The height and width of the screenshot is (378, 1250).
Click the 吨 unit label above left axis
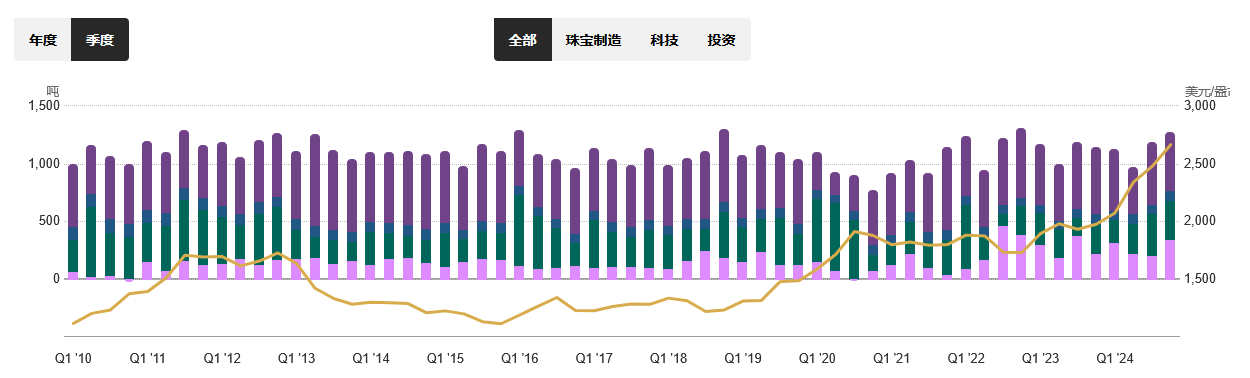click(53, 91)
